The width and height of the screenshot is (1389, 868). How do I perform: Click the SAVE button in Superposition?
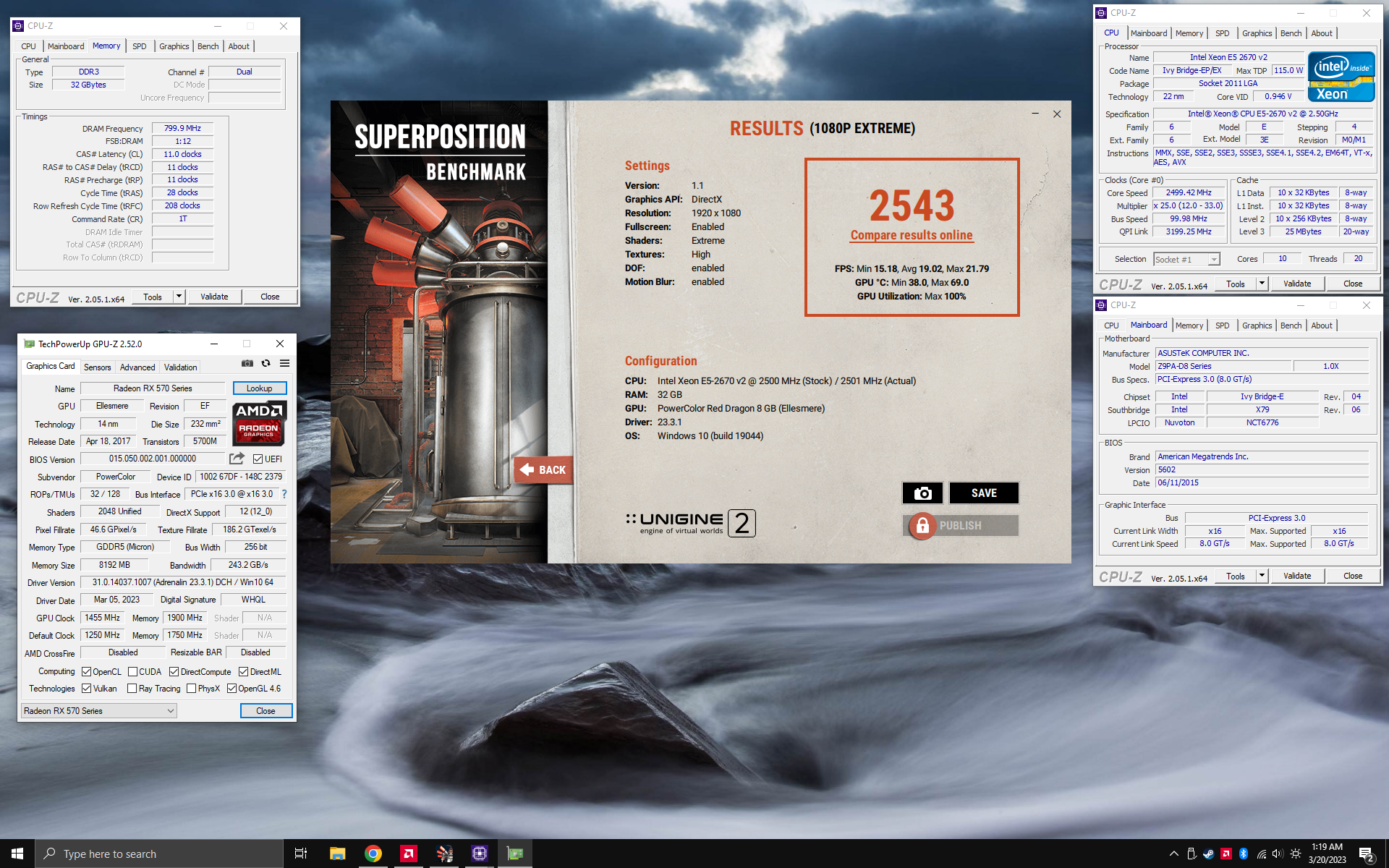pos(984,493)
